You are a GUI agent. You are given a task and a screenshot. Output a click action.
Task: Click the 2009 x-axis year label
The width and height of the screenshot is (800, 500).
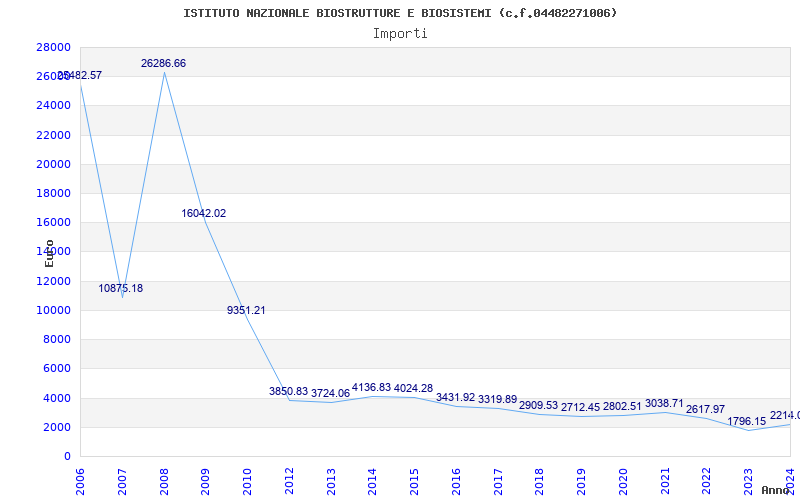point(205,482)
